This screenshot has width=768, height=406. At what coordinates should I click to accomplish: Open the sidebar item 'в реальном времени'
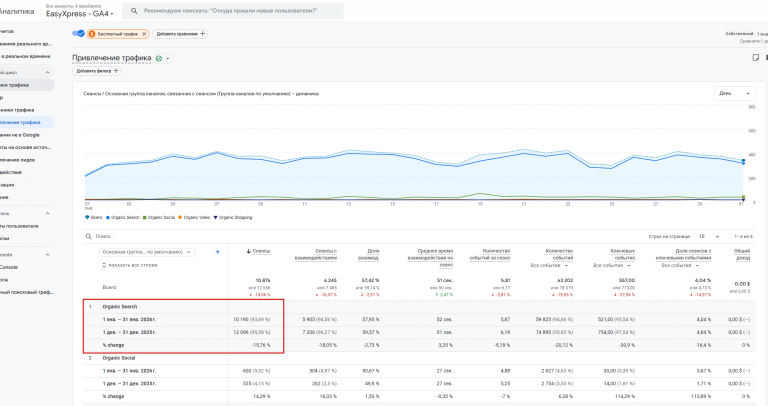pos(25,56)
